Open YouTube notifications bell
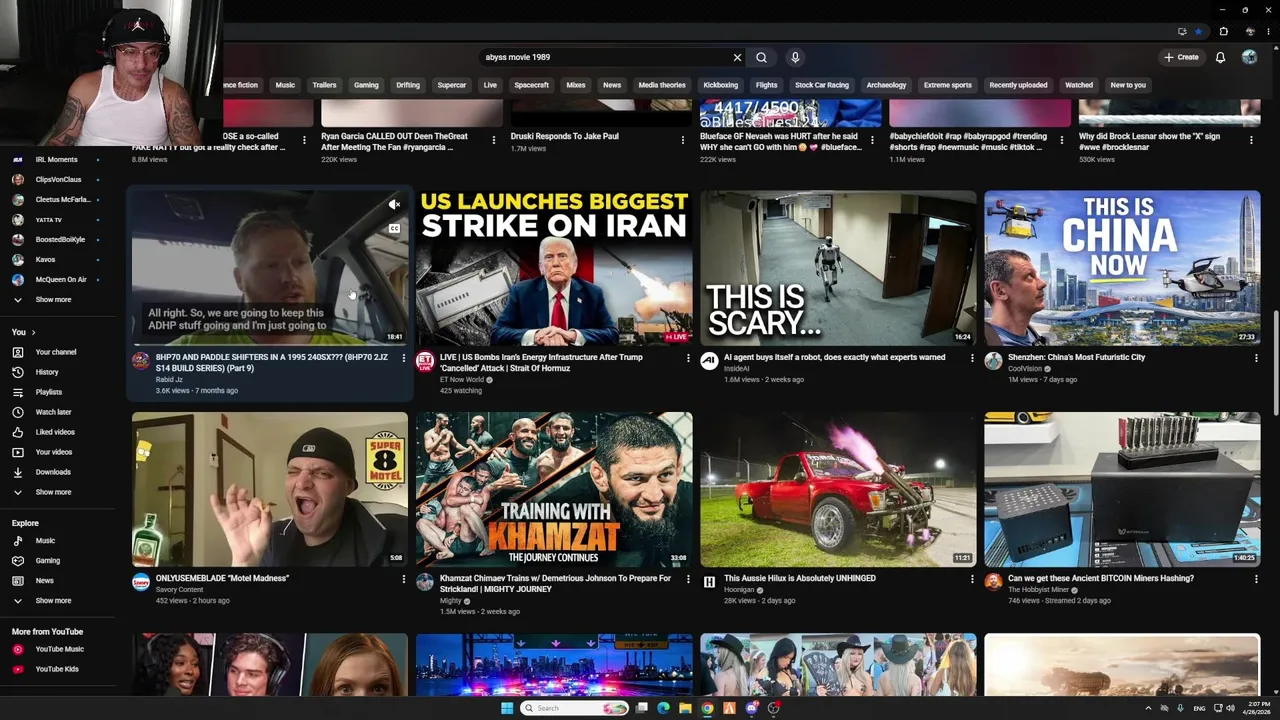 (x=1220, y=57)
